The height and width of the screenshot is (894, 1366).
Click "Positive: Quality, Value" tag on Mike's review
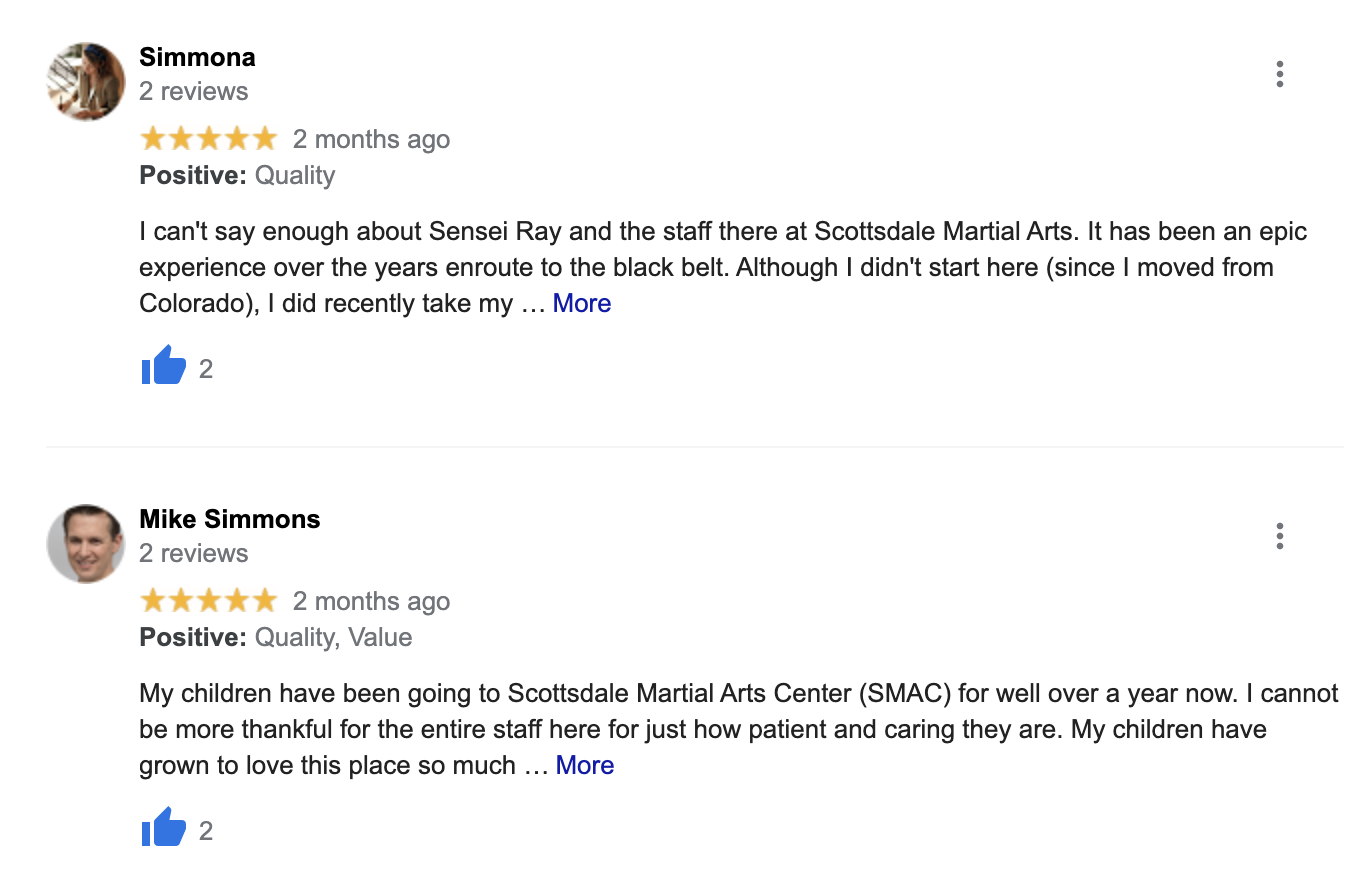(x=275, y=637)
